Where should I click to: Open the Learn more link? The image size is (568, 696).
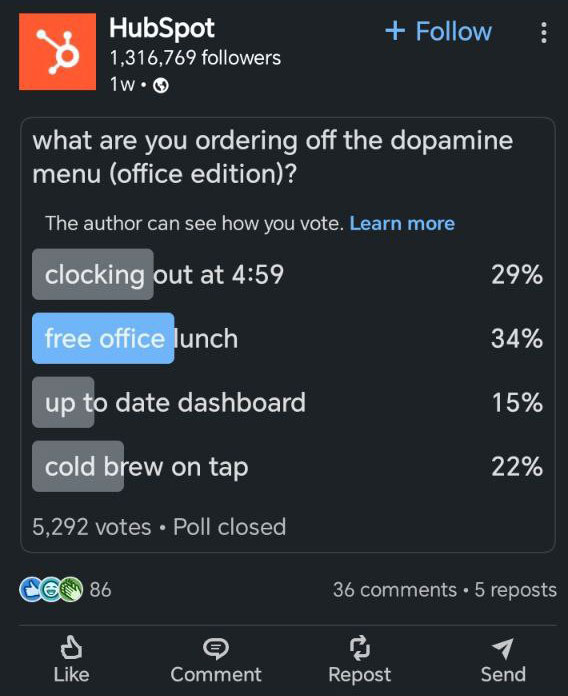(402, 223)
